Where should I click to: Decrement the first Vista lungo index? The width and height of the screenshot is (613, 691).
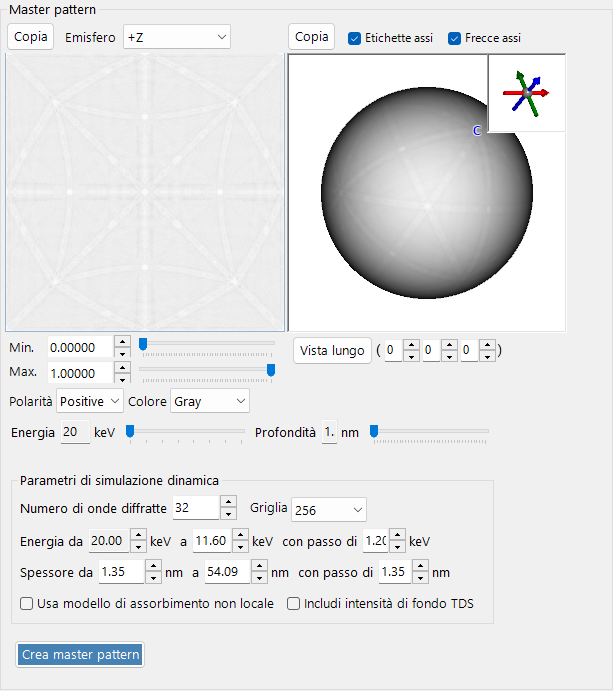coord(411,356)
